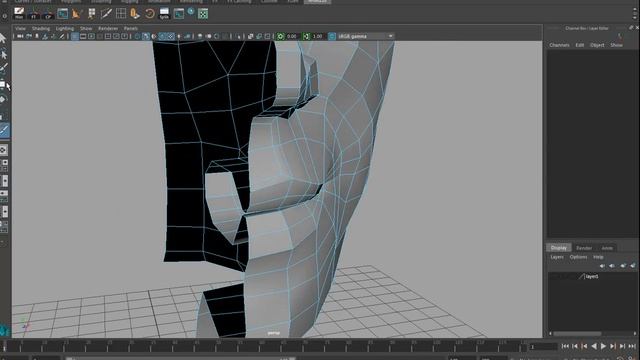This screenshot has height=360, width=640.
Task: Click the smooth shade all icon
Action: coord(146,36)
